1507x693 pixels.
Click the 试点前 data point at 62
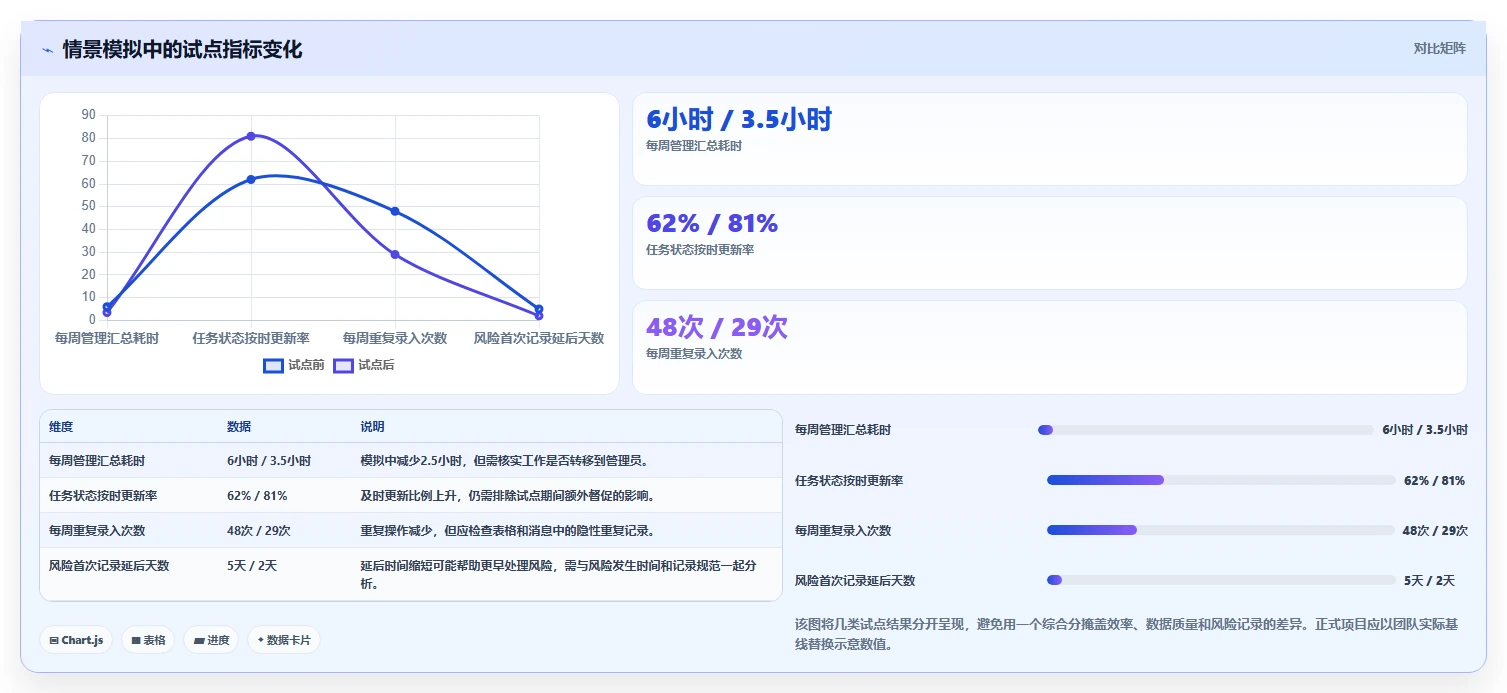[251, 179]
